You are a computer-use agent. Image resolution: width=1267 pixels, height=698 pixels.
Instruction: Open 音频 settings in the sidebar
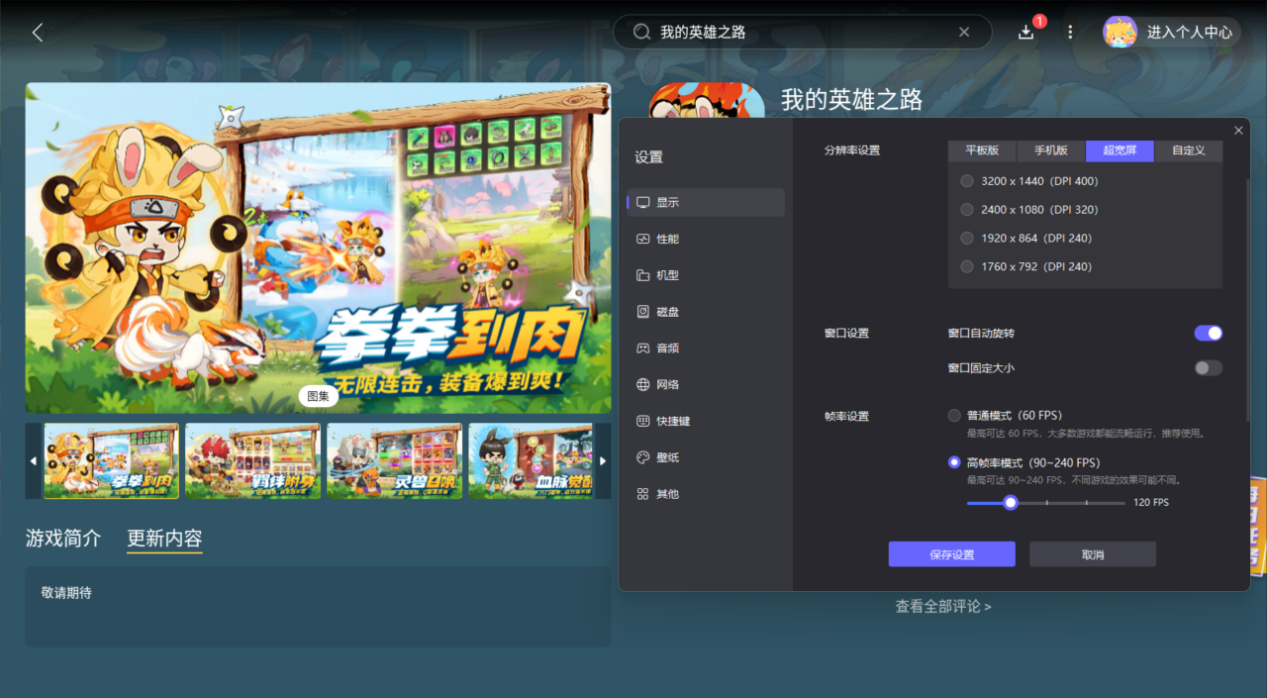(x=706, y=348)
